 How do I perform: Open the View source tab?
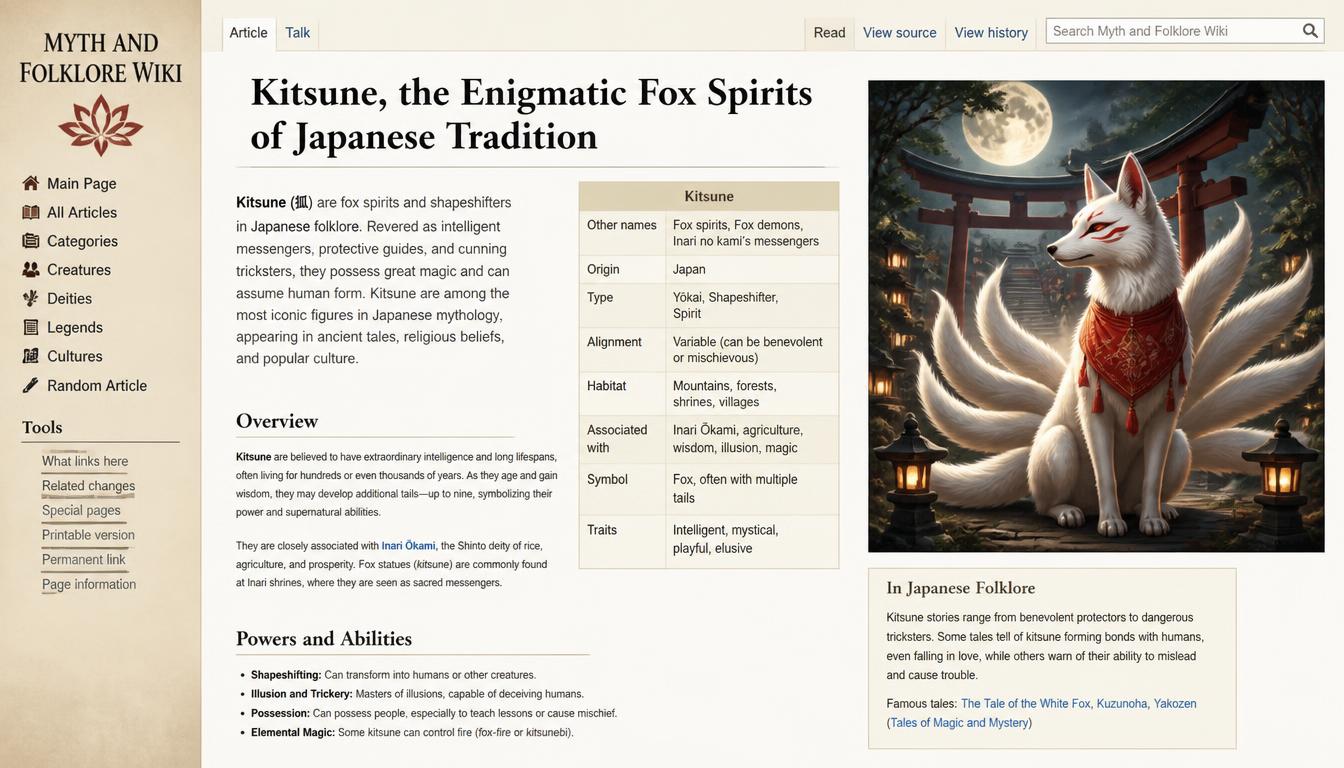pos(900,33)
